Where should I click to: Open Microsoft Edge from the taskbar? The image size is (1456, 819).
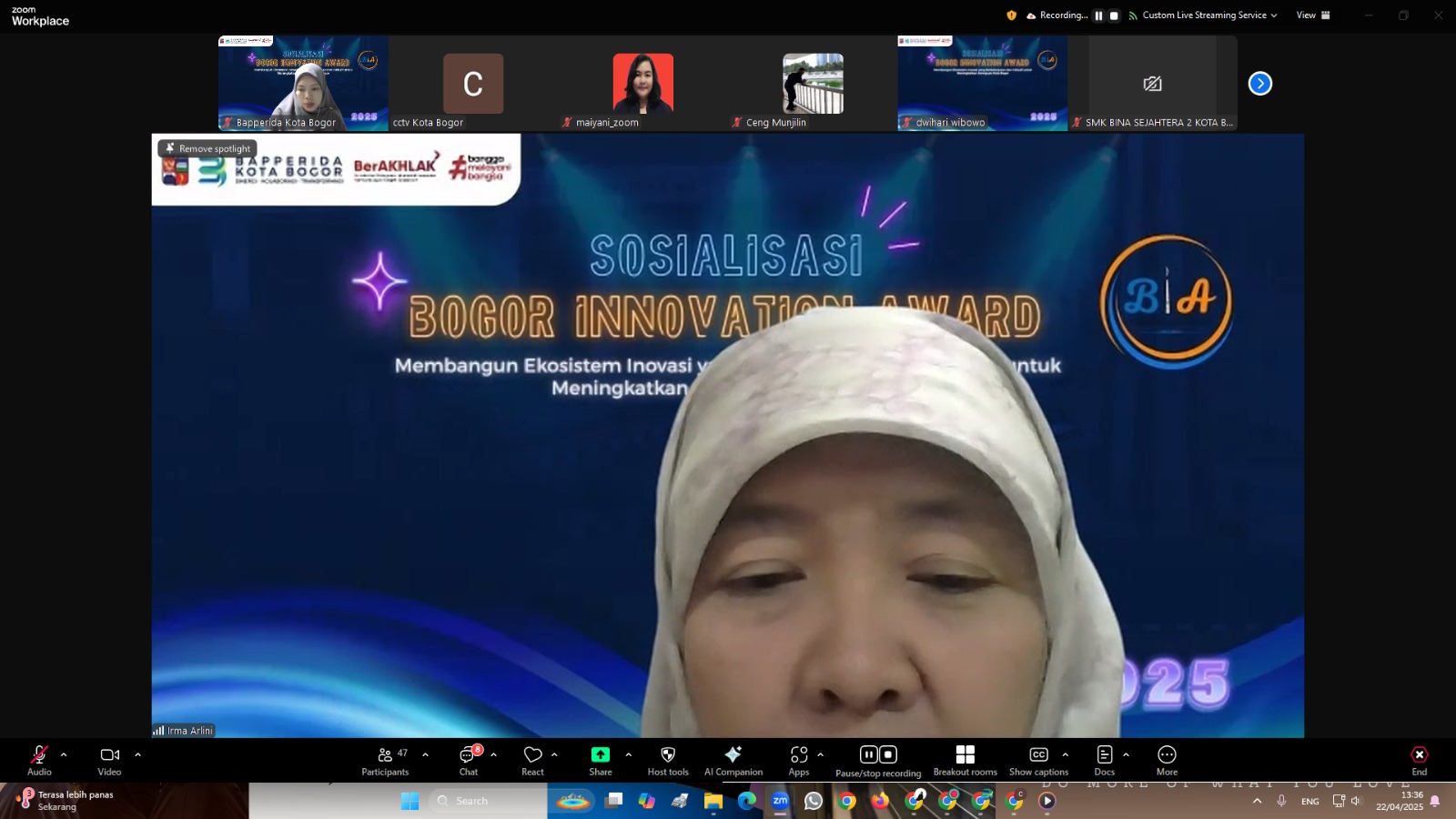(747, 801)
